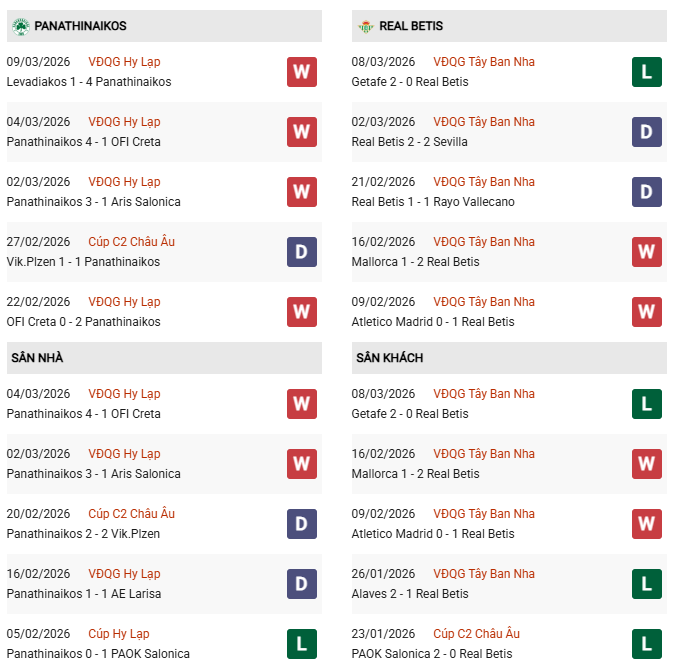Click the Panathinaikos club logo
Screen dimensions: 673x669
20,26
